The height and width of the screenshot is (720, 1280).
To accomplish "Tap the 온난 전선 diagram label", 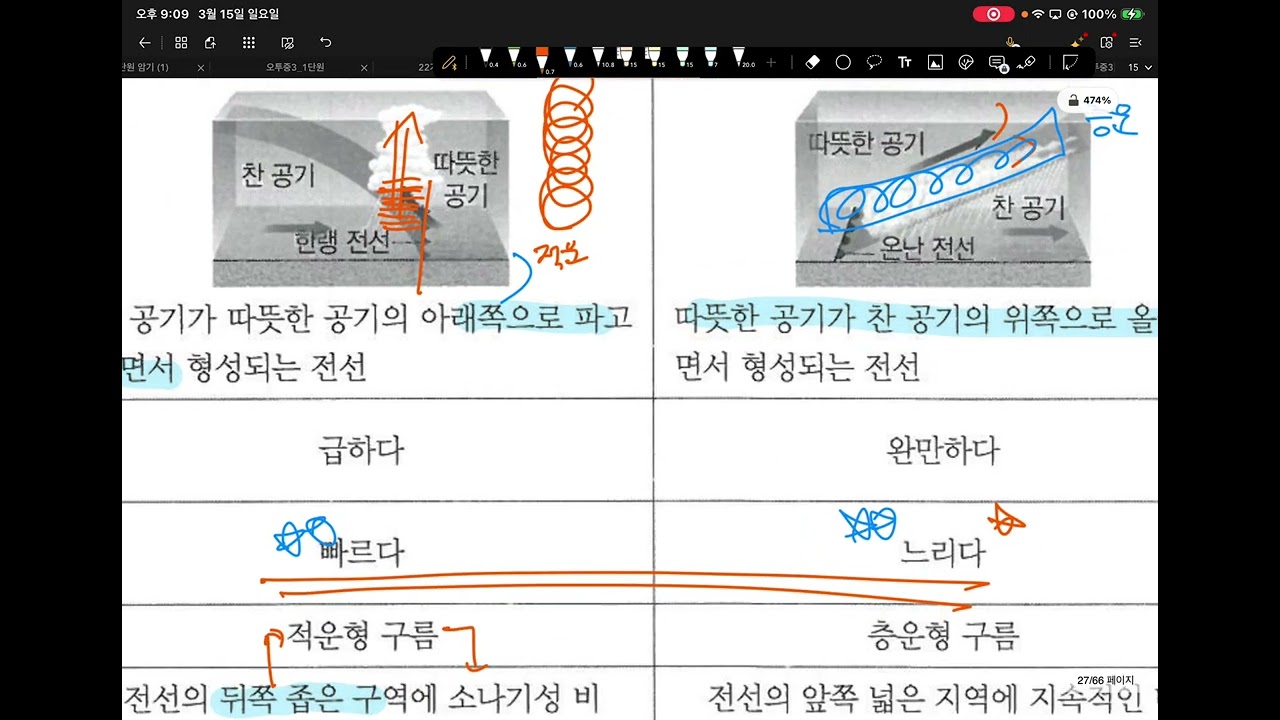I will point(927,248).
